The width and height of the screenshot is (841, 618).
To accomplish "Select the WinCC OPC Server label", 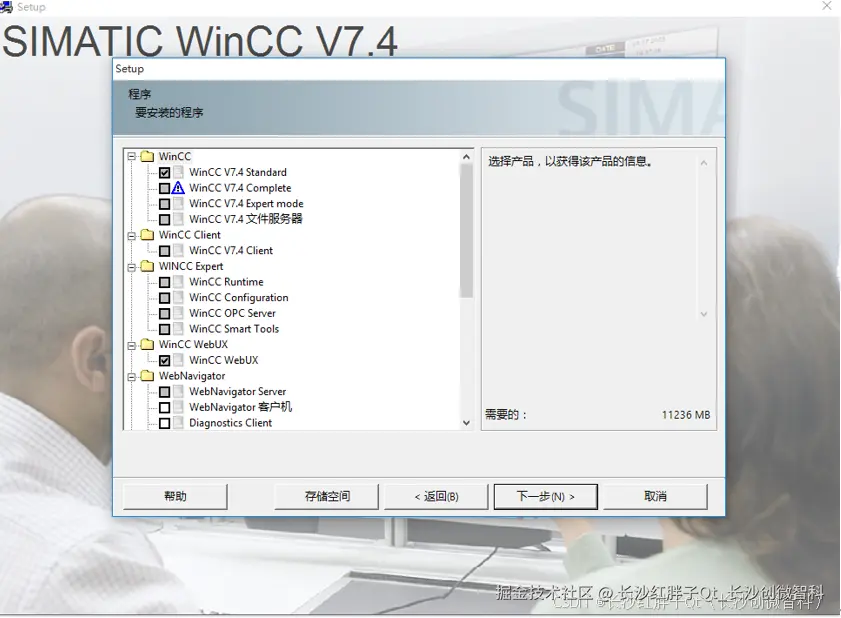I will click(232, 313).
